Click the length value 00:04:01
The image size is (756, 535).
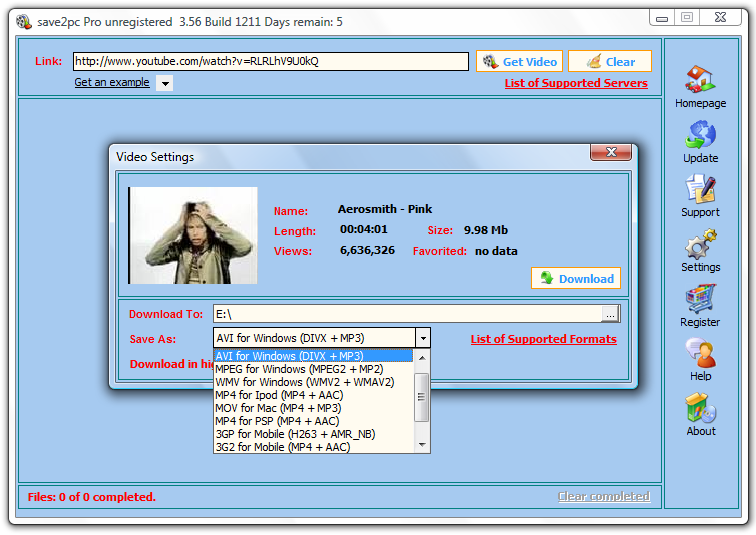click(x=364, y=229)
